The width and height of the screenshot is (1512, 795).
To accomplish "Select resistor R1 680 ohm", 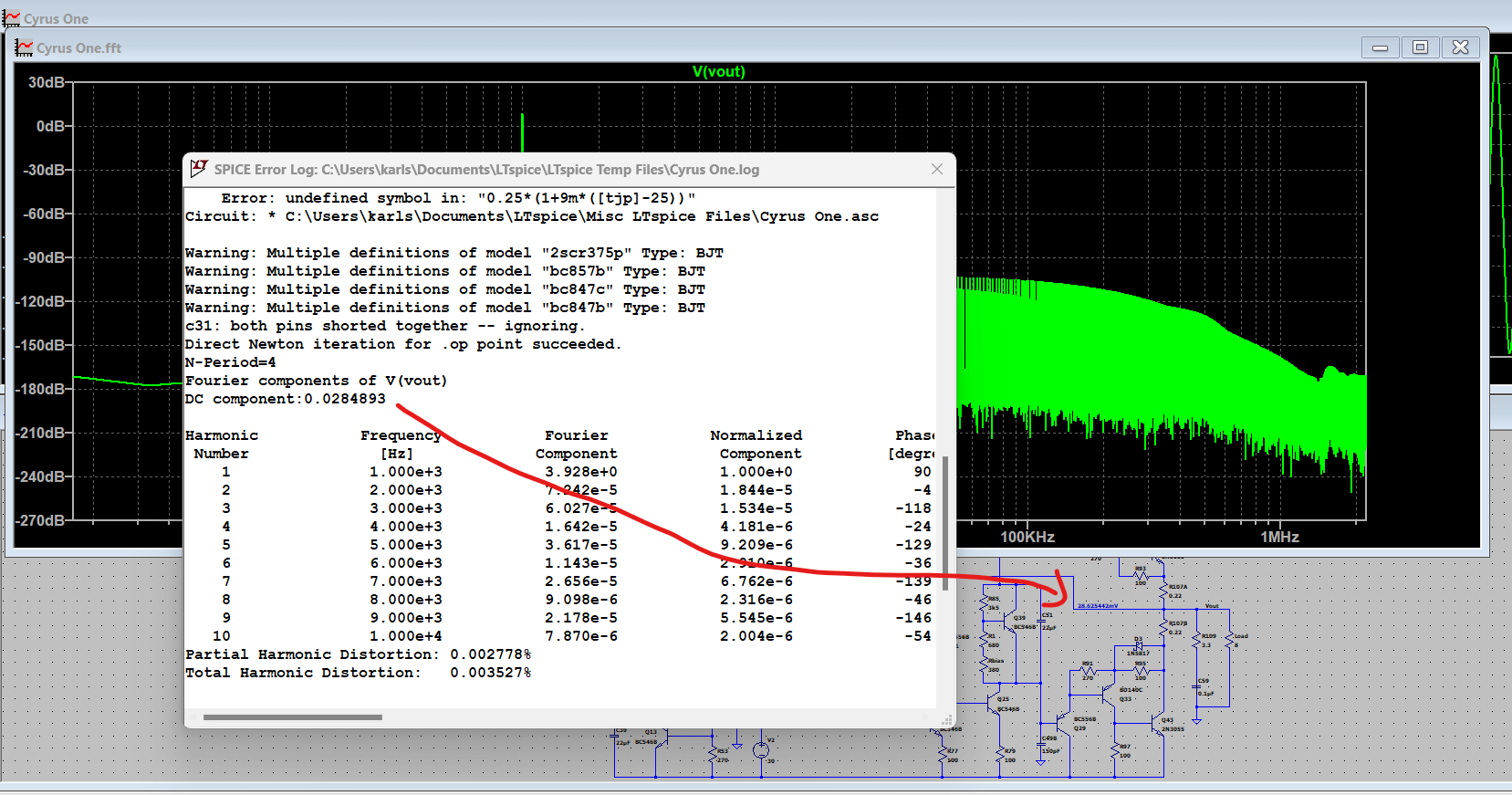I will (x=984, y=640).
